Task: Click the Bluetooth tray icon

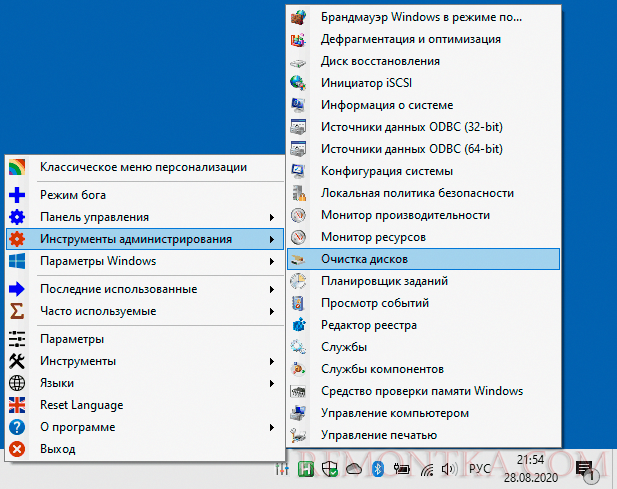Action: [378, 469]
